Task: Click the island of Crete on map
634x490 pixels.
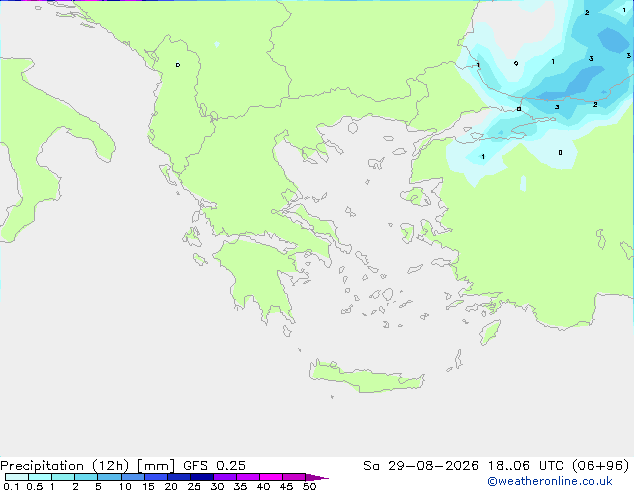Action: [366, 377]
